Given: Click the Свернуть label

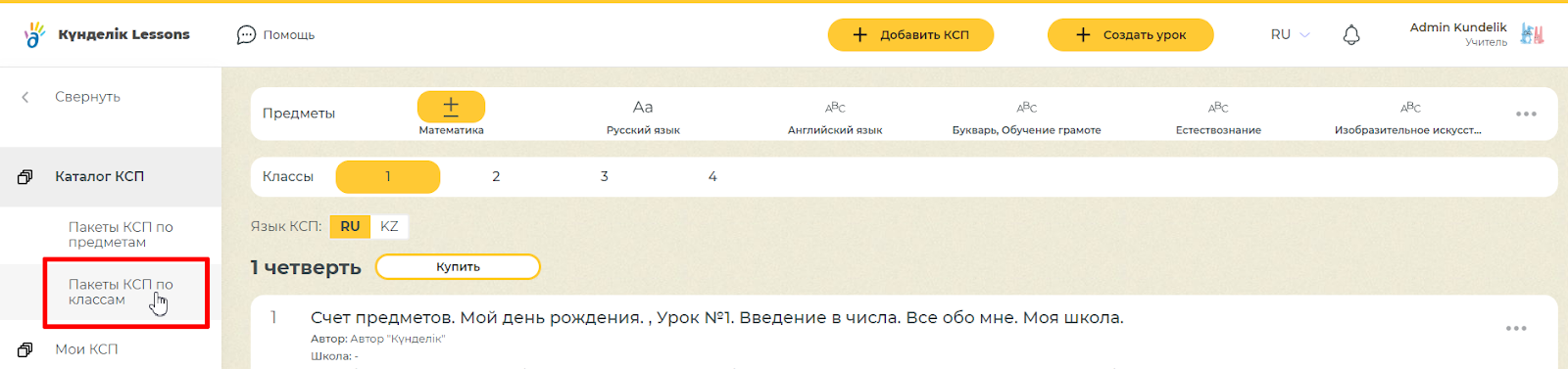Looking at the screenshot, I should (87, 97).
